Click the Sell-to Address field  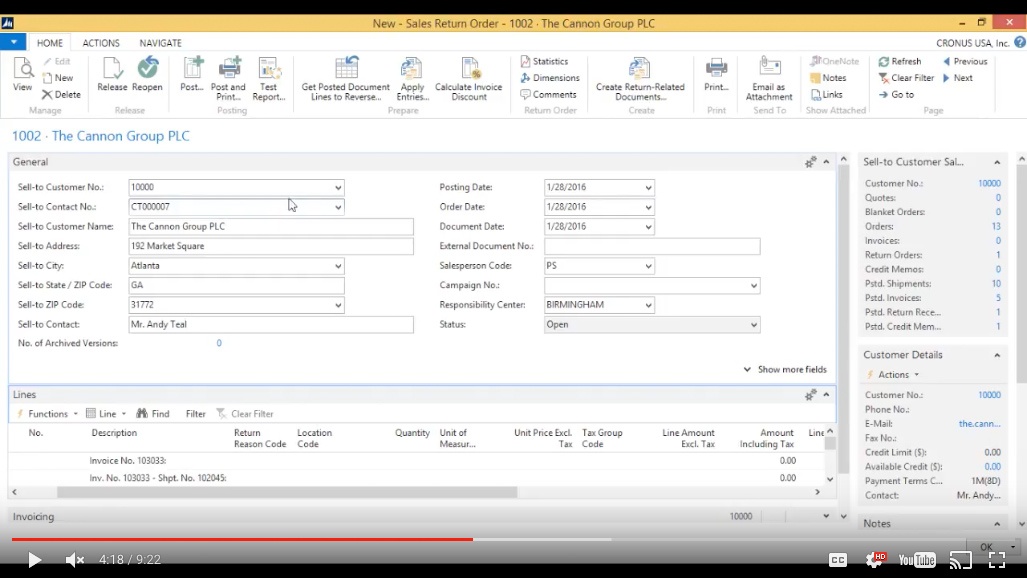(x=271, y=246)
